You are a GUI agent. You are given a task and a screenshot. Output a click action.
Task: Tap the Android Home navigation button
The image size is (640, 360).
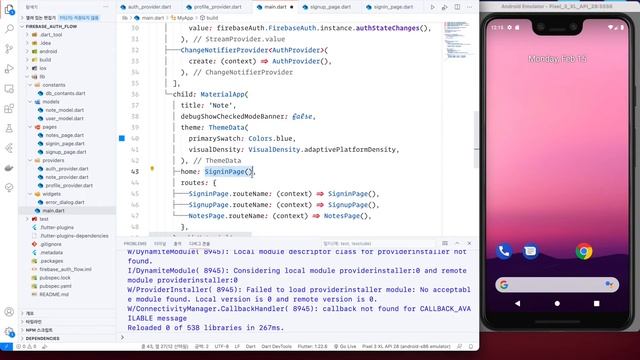(557, 303)
